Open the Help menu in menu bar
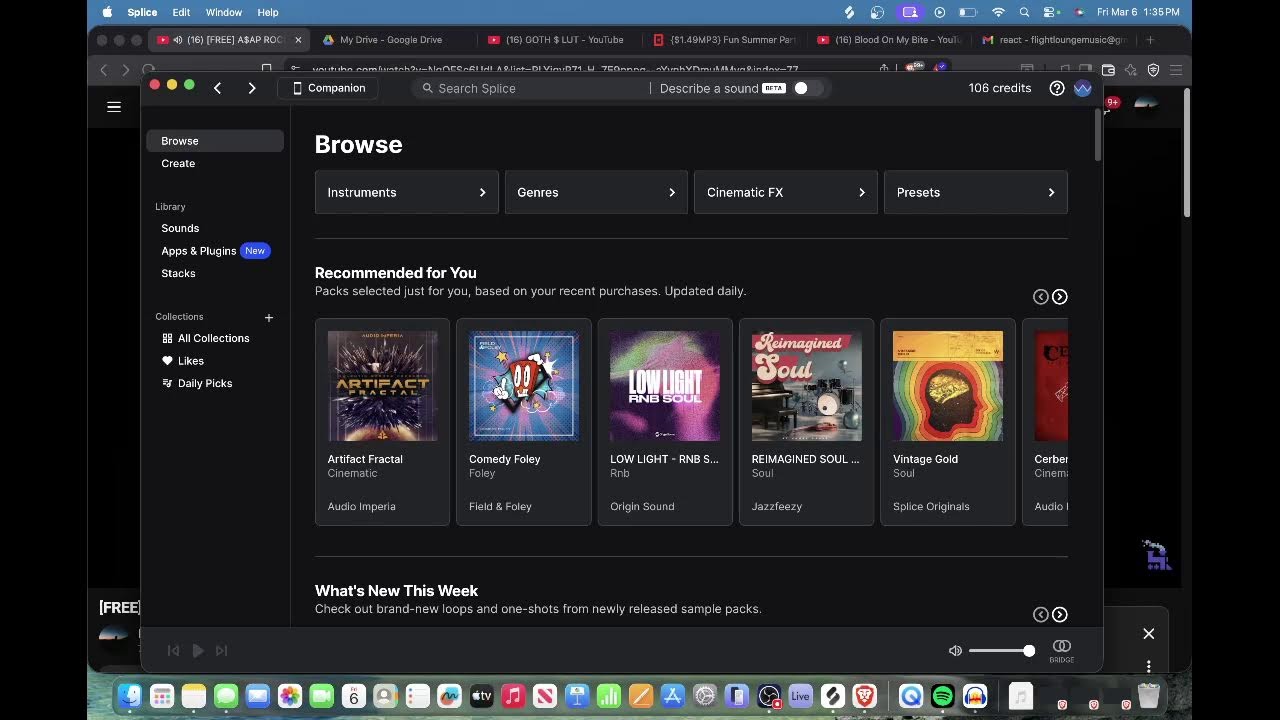This screenshot has width=1280, height=720. click(x=268, y=12)
